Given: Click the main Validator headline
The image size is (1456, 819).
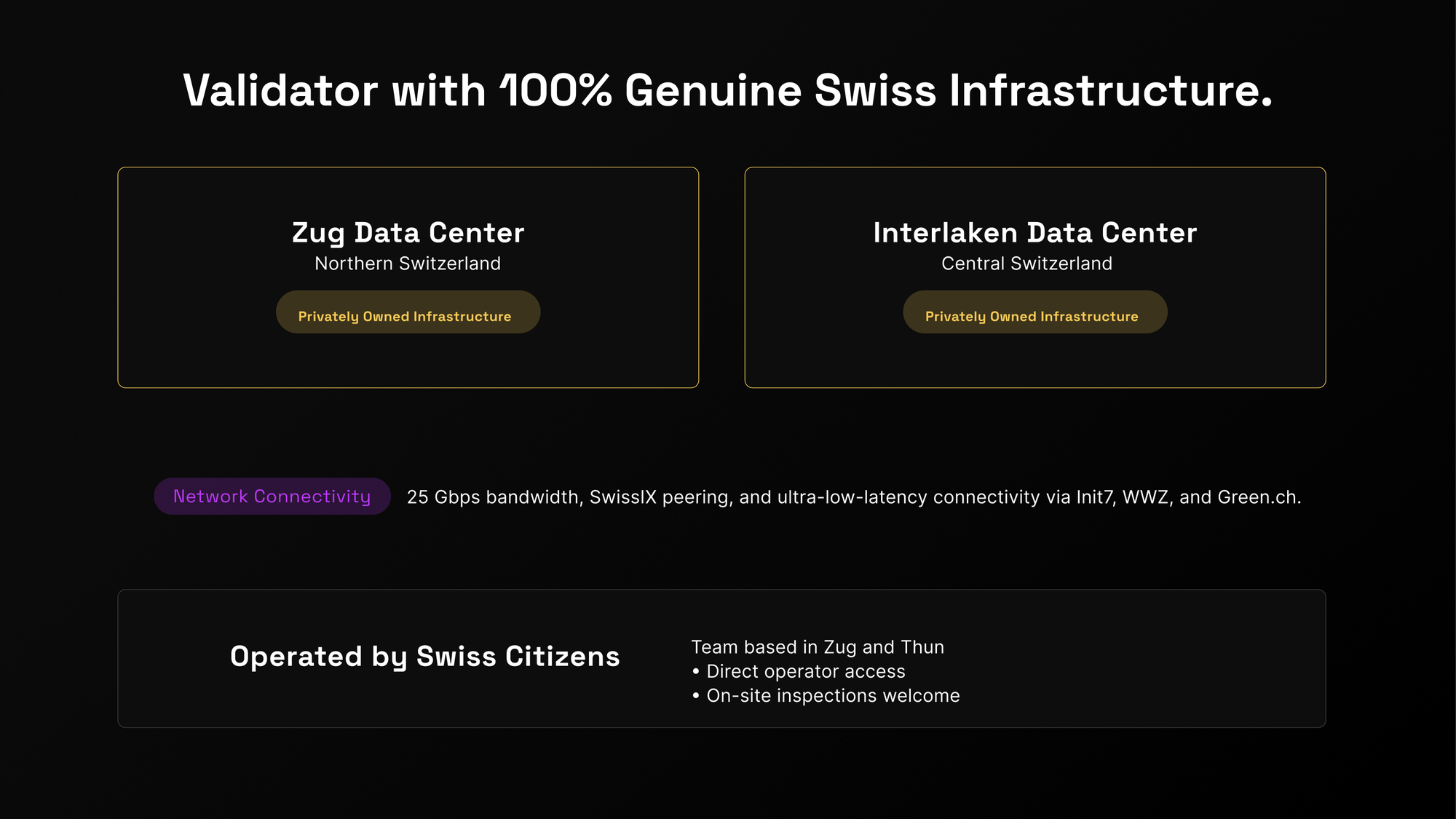Looking at the screenshot, I should (728, 90).
